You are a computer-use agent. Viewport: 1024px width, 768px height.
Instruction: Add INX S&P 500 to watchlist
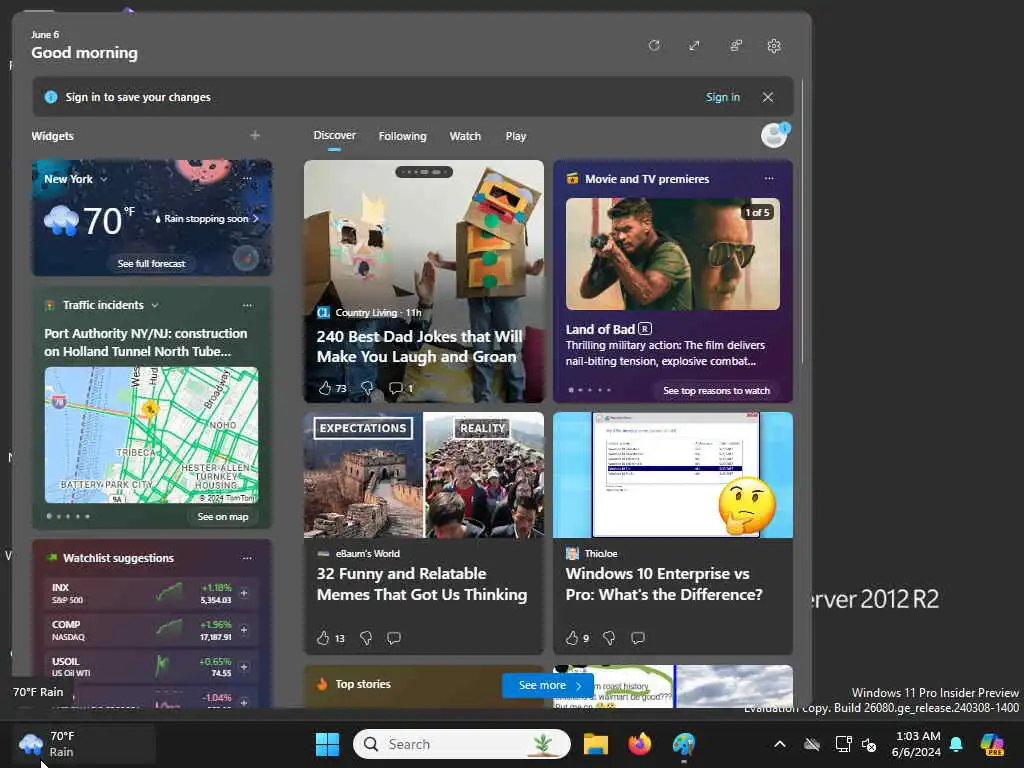coord(244,593)
